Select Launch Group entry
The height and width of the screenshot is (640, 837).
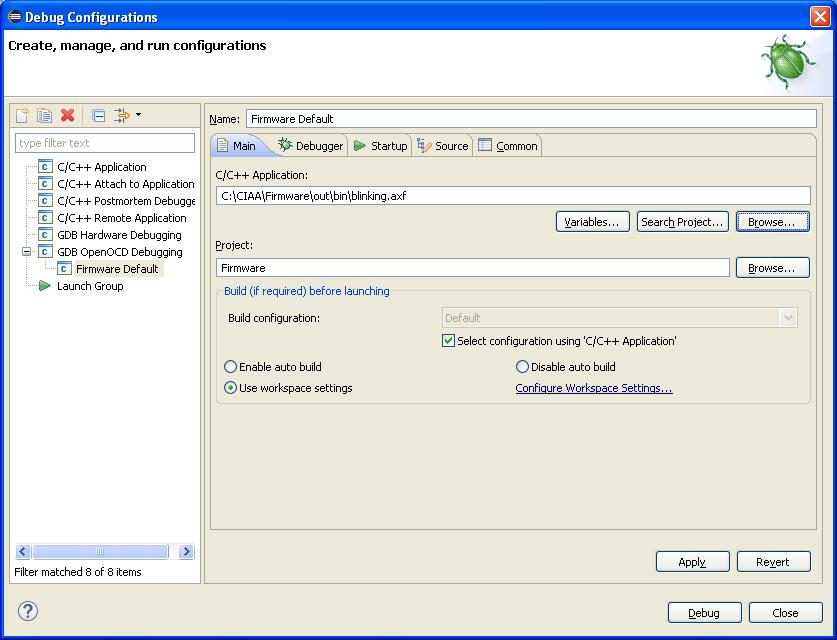click(90, 286)
